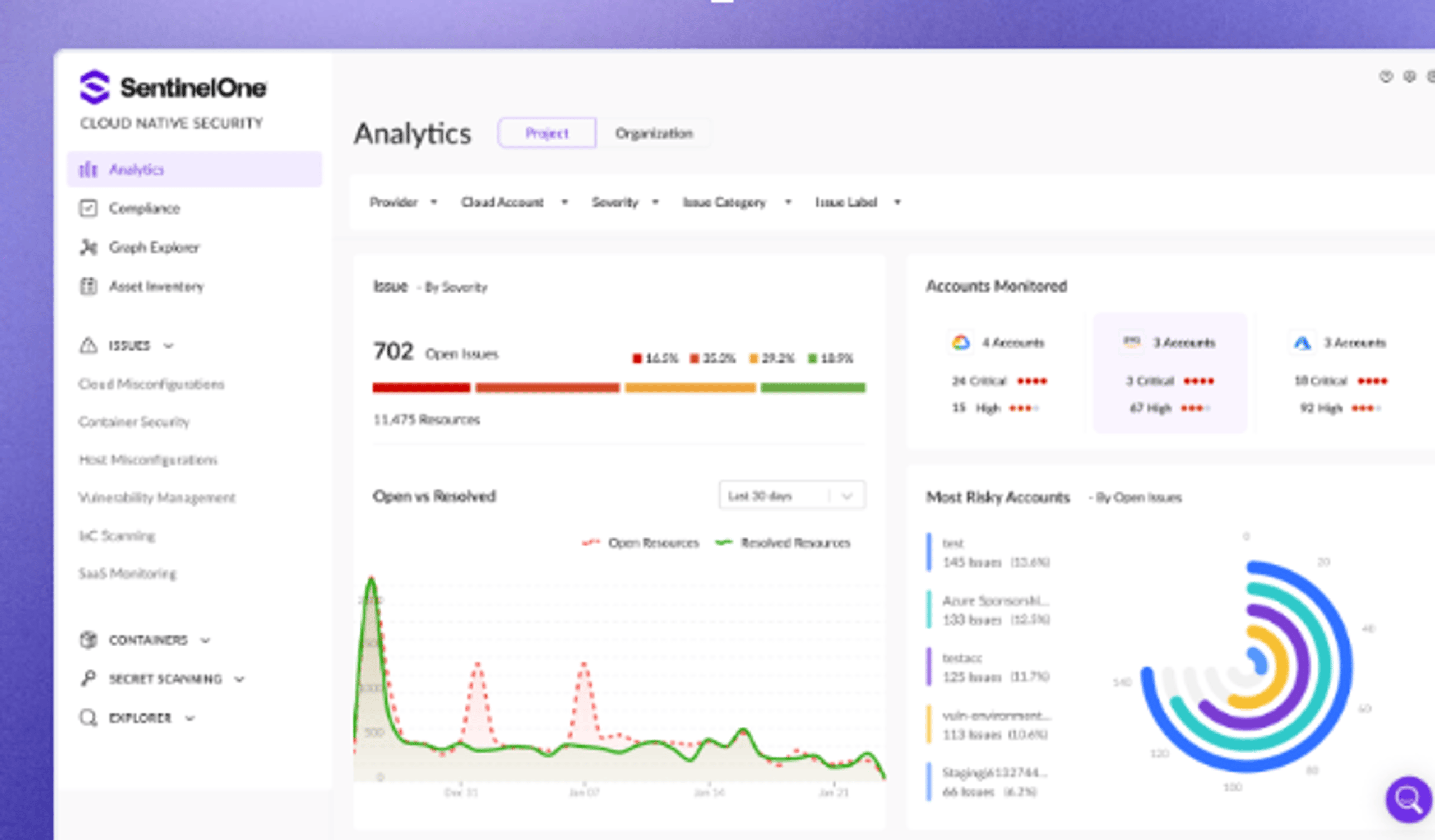
Task: Open Graph Explorer icon in sidebar
Action: pyautogui.click(x=88, y=247)
